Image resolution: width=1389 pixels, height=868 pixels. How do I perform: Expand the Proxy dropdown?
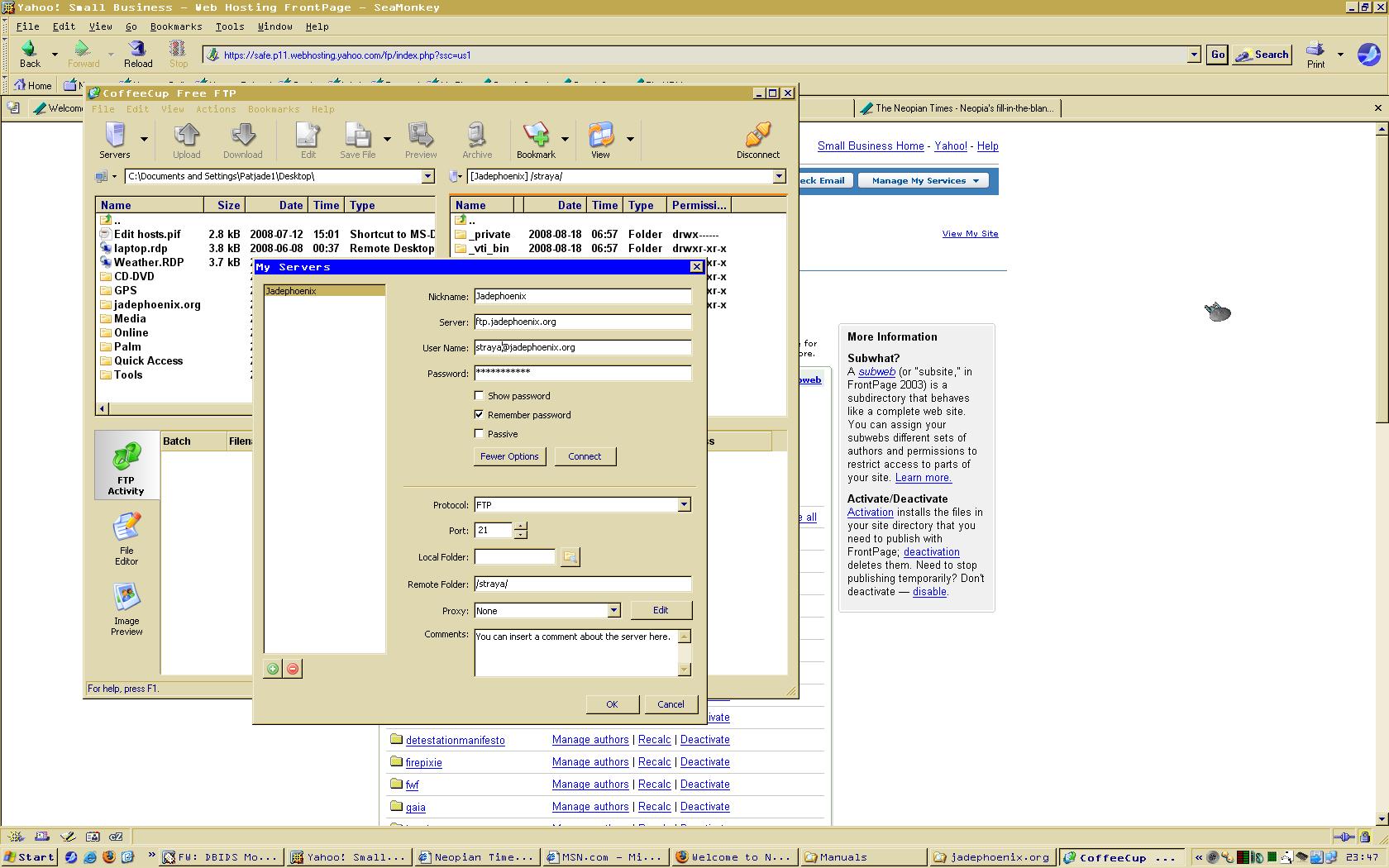613,611
